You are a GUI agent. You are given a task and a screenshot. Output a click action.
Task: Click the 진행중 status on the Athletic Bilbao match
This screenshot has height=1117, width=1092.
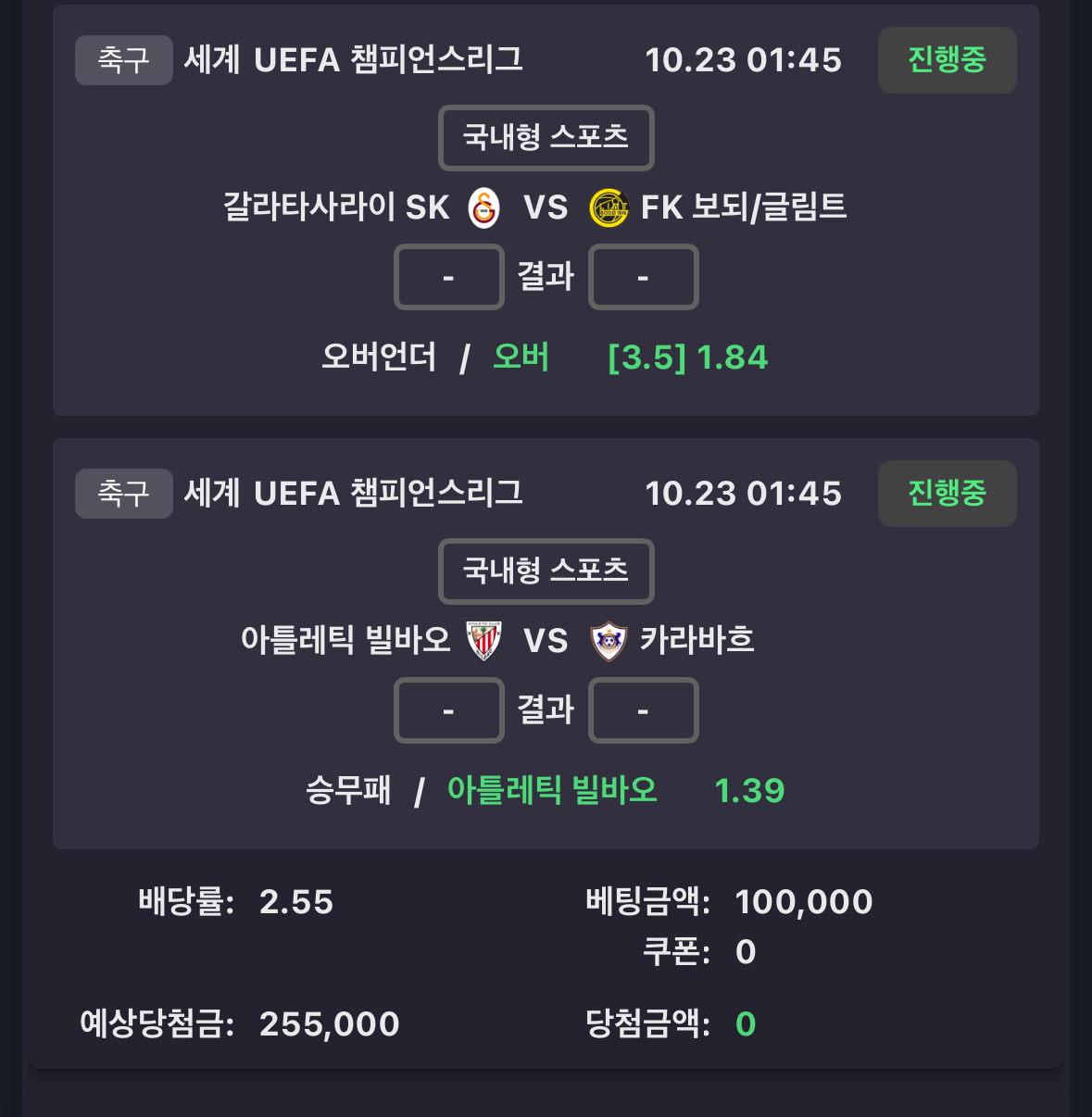point(947,494)
